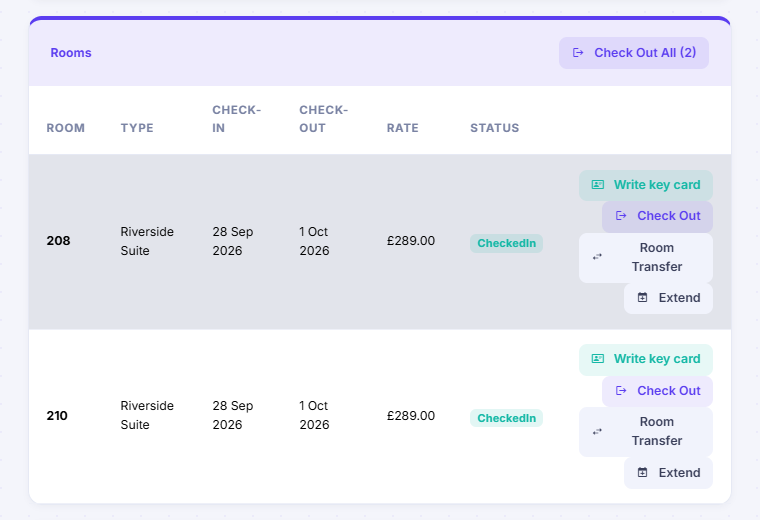Click the Check Out All (2) button
Screen dimensions: 760x520
click(x=633, y=53)
